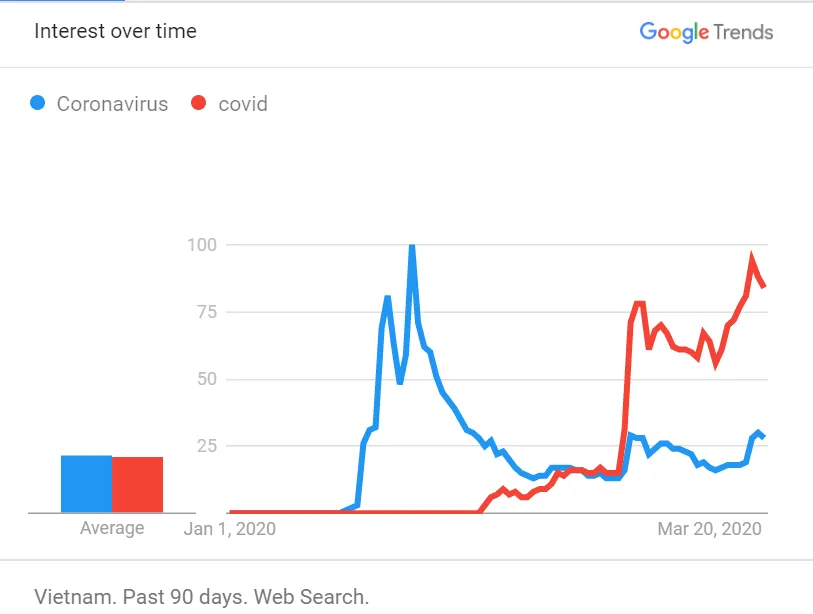Click the 50 y-axis label
The width and height of the screenshot is (813, 614).
pos(206,379)
